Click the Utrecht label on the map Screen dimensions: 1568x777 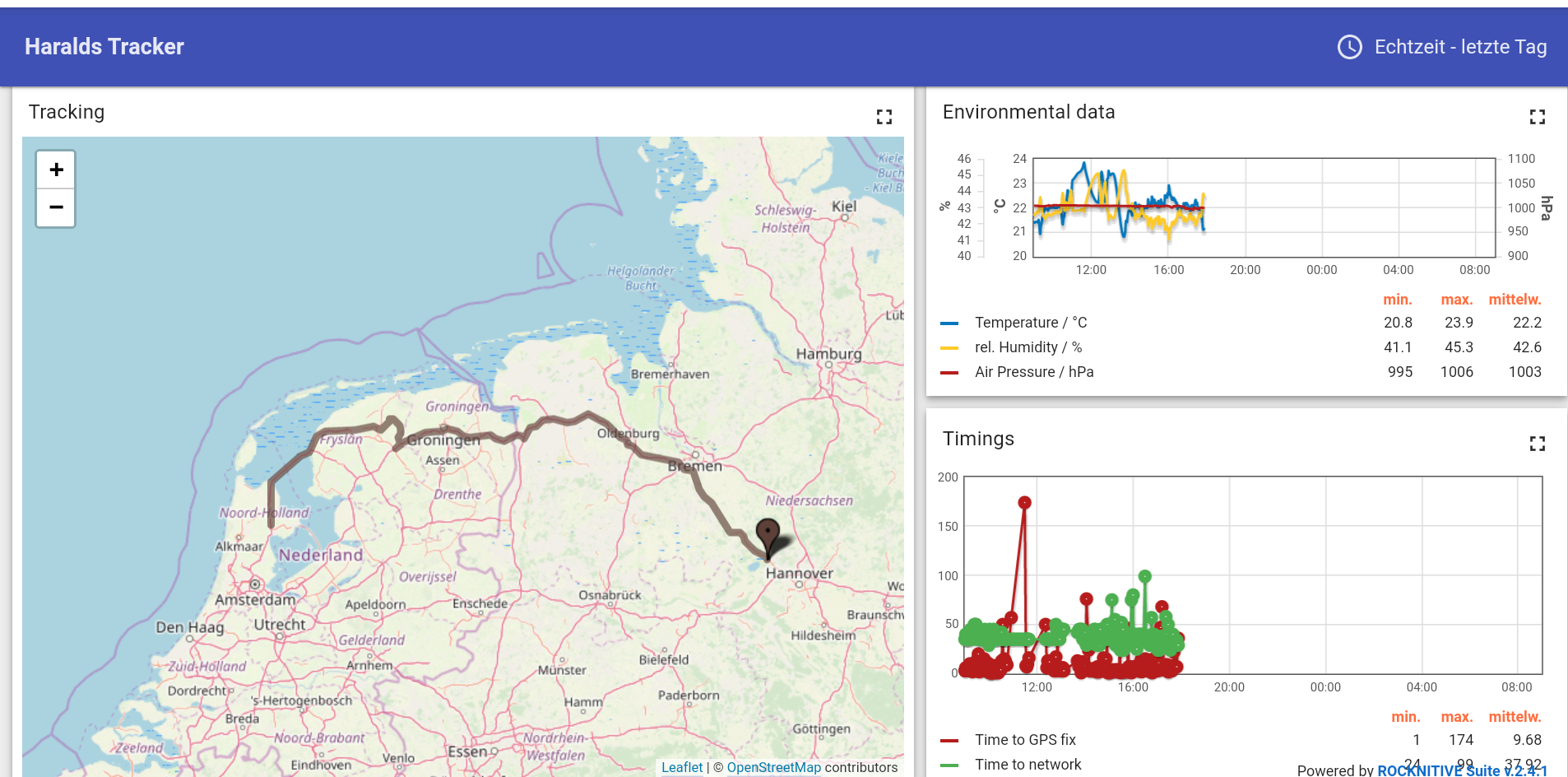click(x=280, y=625)
